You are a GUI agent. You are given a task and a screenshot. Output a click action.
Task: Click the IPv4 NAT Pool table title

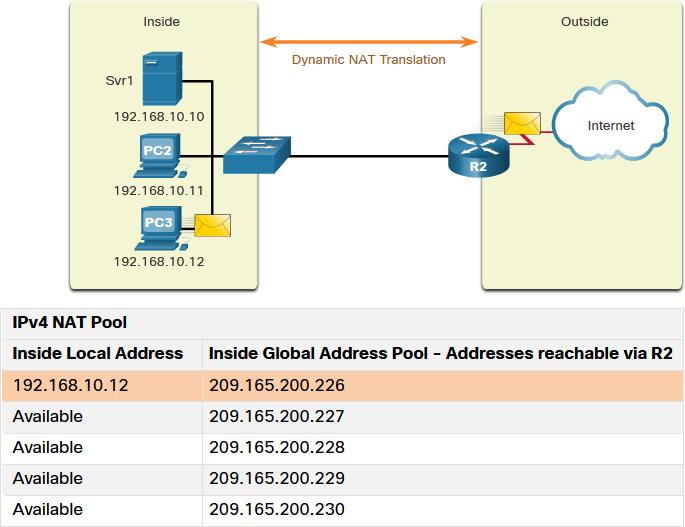69,322
